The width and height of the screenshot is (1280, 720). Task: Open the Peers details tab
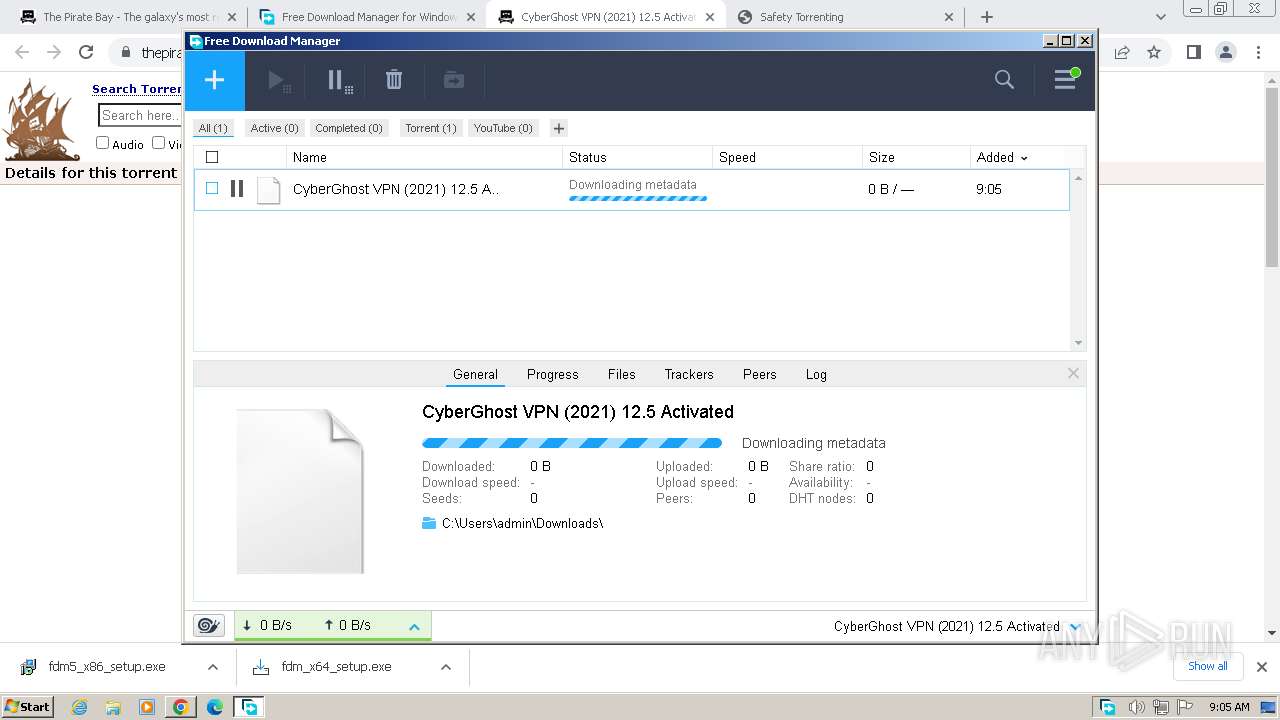(x=760, y=374)
